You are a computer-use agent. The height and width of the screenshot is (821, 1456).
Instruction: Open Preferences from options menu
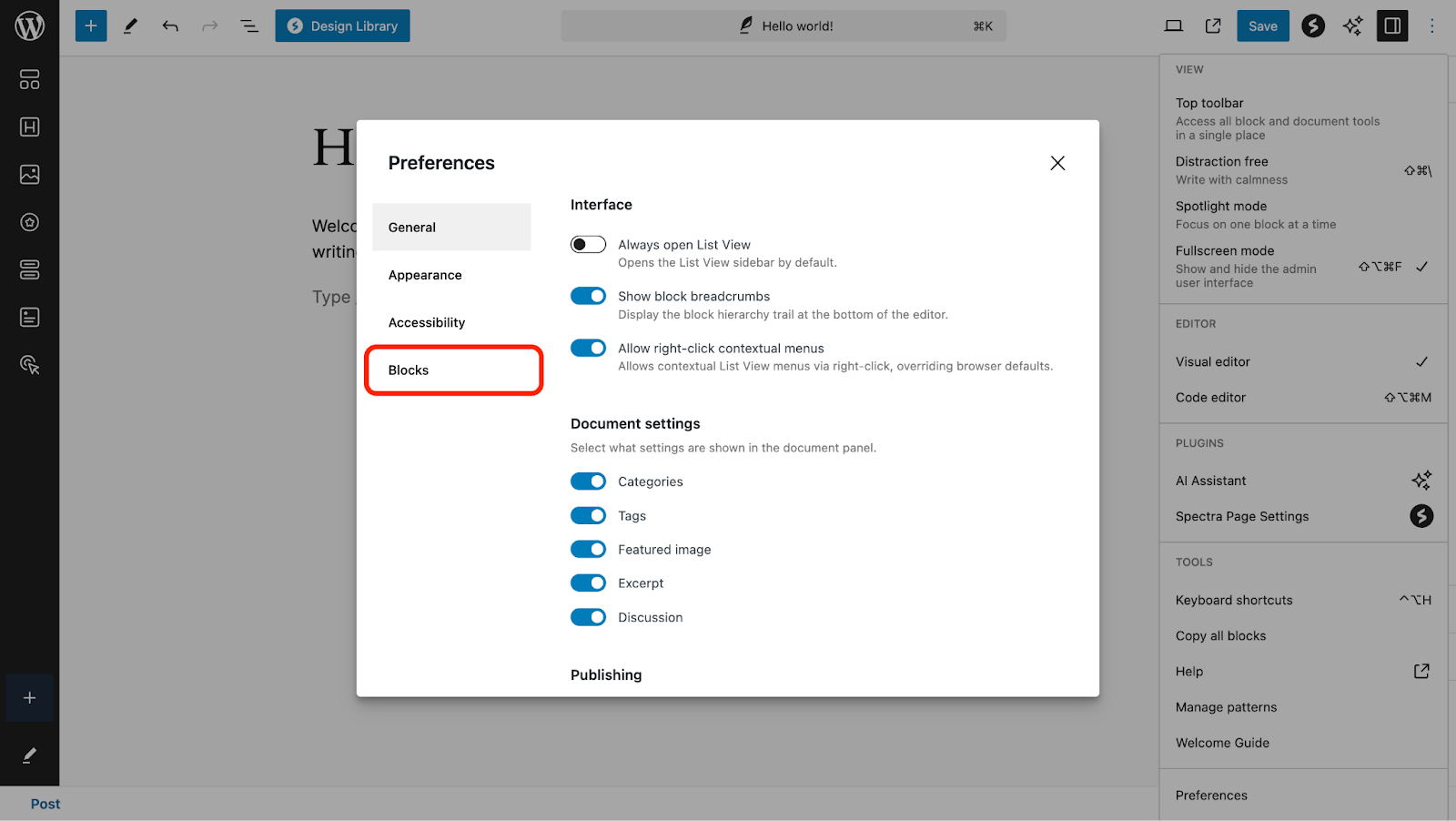(x=1303, y=795)
